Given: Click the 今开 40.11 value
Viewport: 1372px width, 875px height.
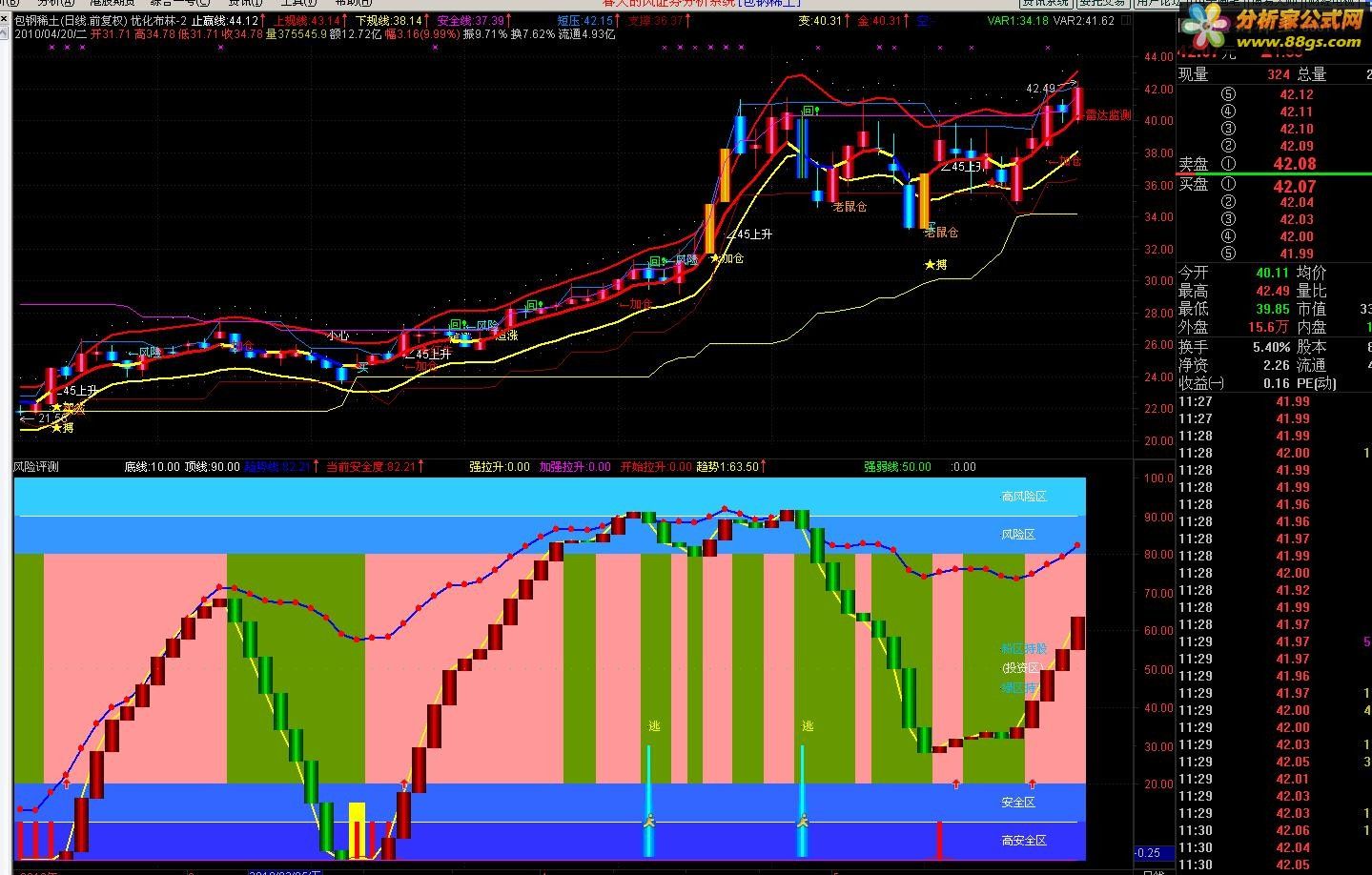Looking at the screenshot, I should [1273, 273].
